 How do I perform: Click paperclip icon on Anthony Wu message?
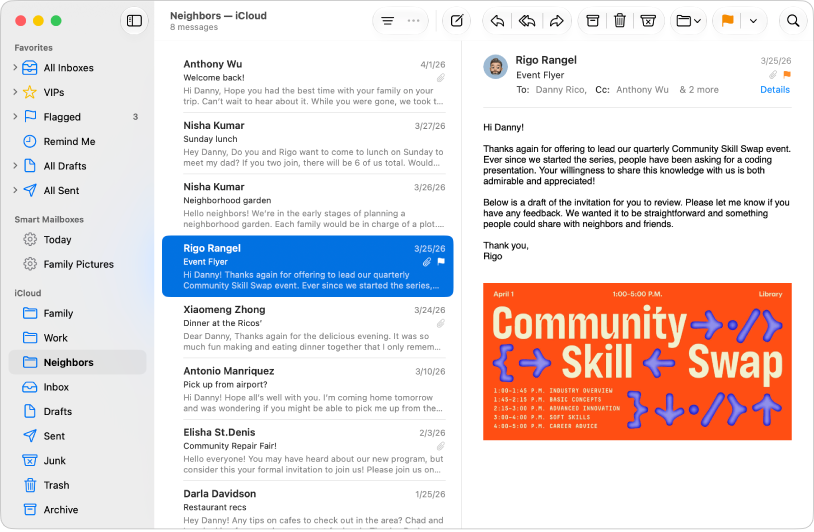tap(441, 78)
